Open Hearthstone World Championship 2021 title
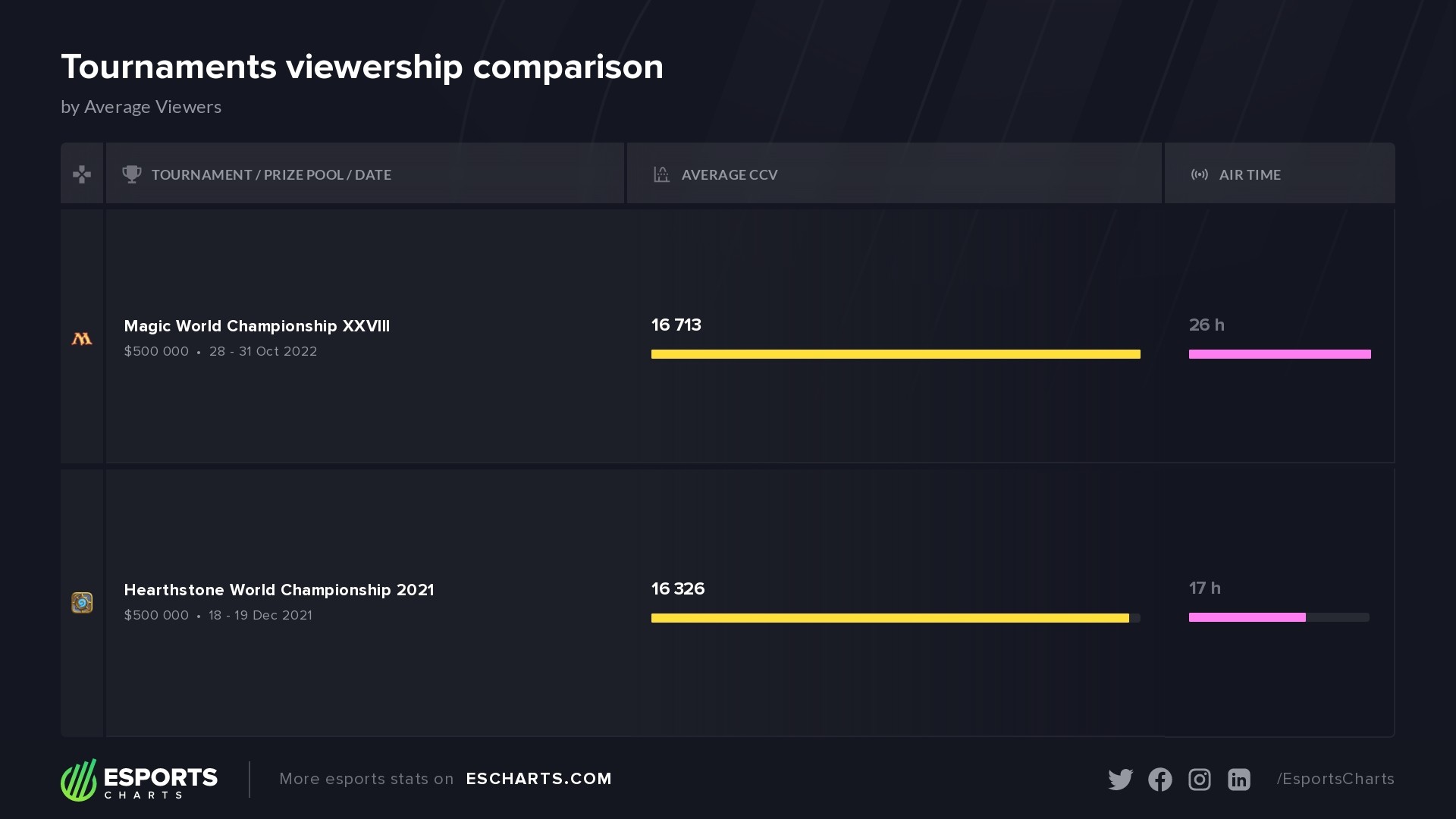 (278, 590)
